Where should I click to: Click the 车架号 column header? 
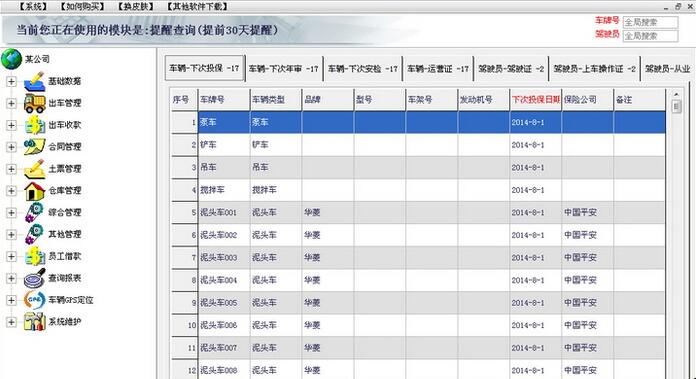[431, 99]
